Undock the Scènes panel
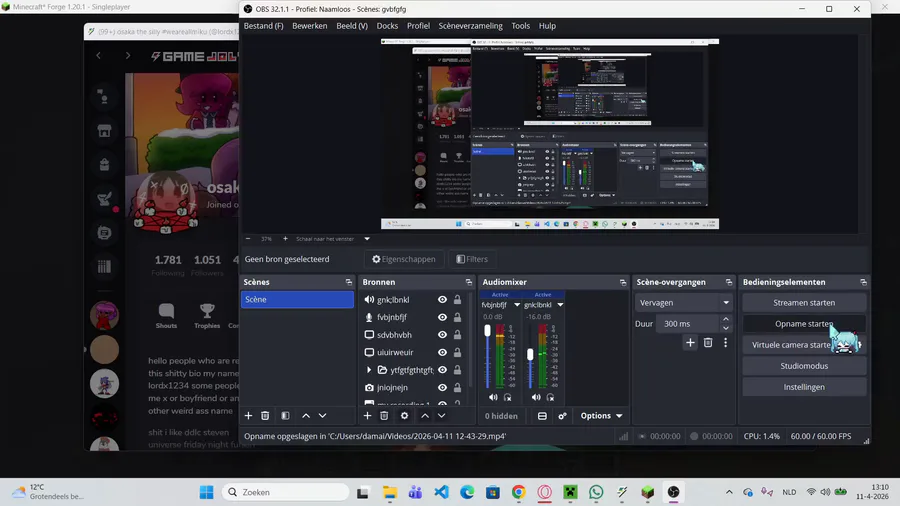The height and width of the screenshot is (506, 900). pos(348,282)
